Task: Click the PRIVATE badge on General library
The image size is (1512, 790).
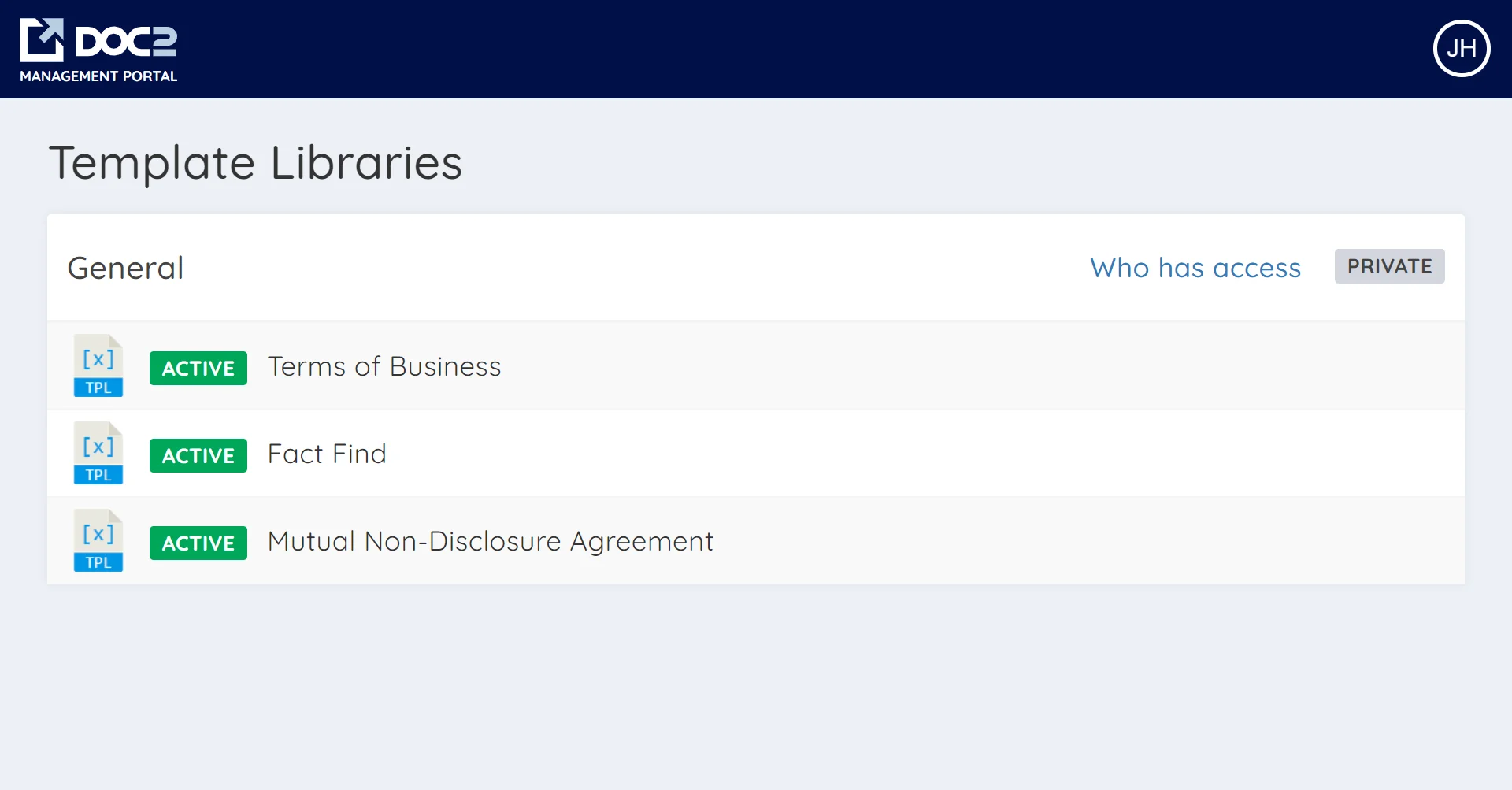Action: pos(1389,266)
